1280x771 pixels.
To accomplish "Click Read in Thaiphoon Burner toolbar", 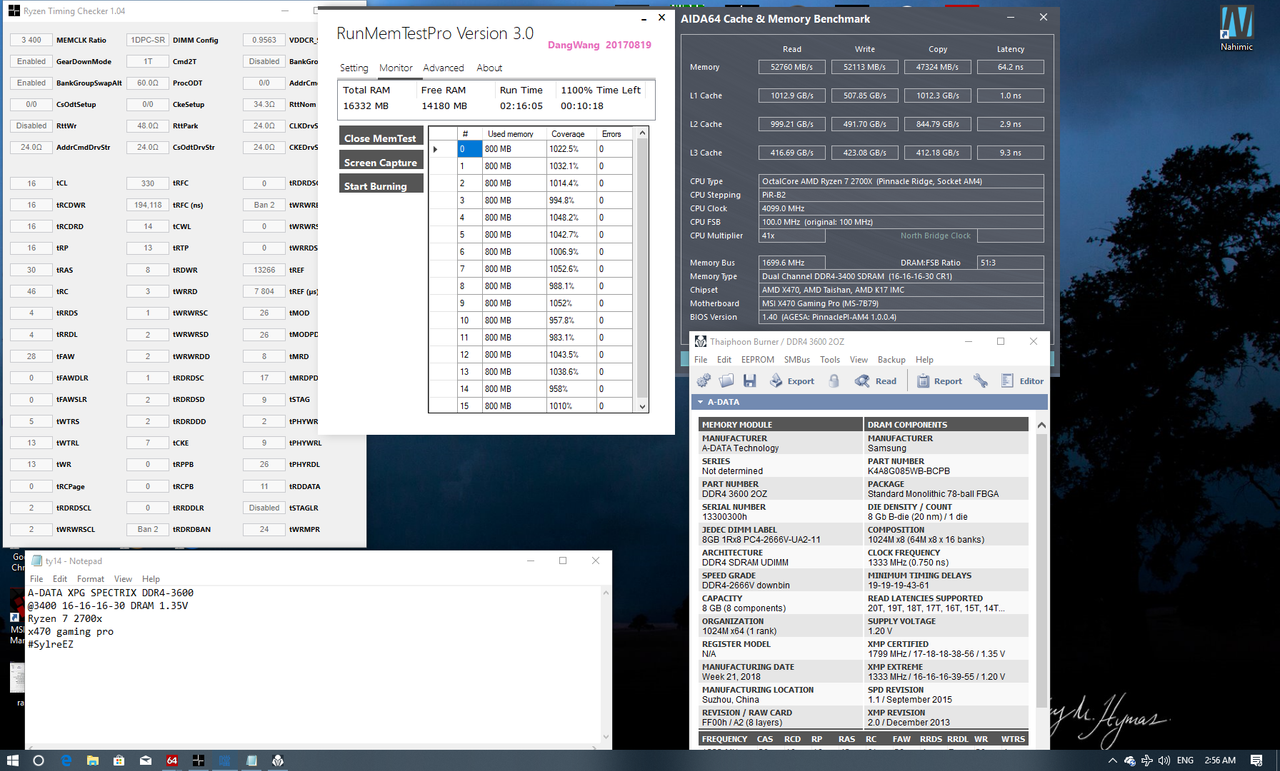I will (x=875, y=381).
